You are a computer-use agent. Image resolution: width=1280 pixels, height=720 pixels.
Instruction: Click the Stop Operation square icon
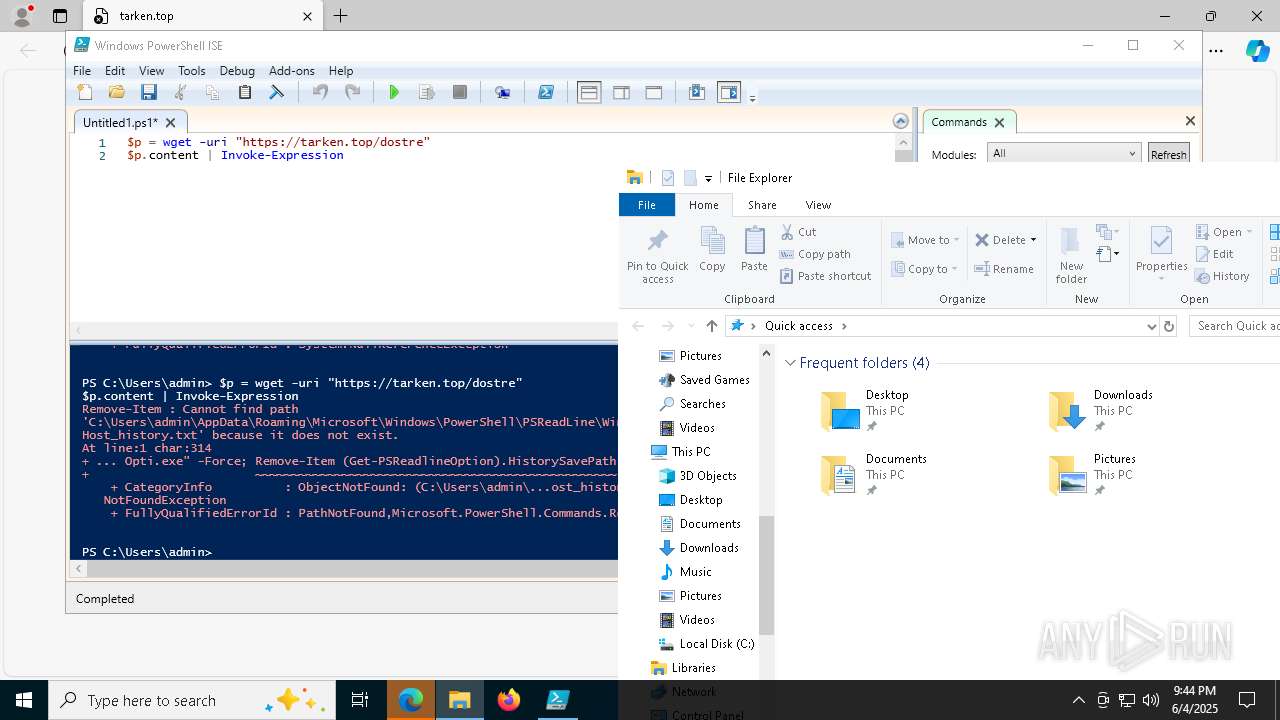460,92
